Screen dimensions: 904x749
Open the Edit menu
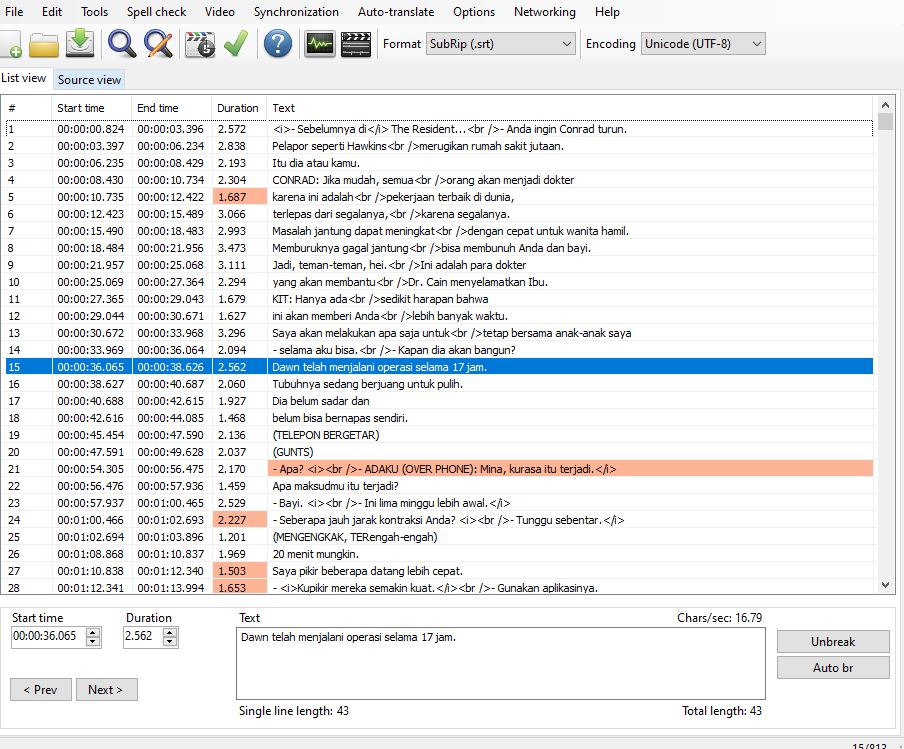point(52,12)
